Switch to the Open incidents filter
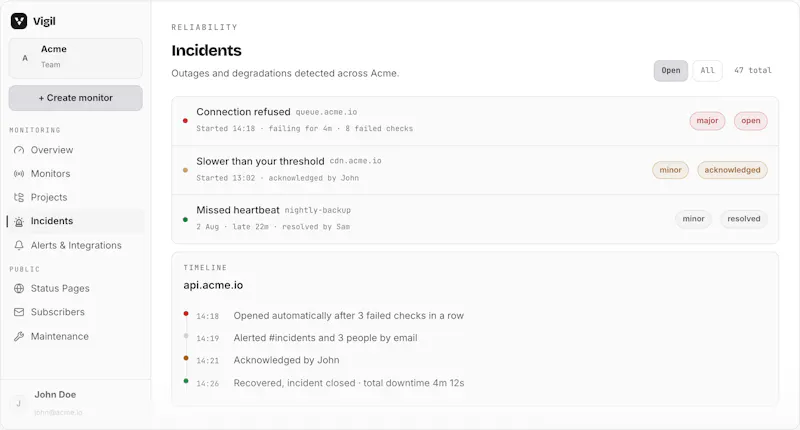 [x=670, y=70]
